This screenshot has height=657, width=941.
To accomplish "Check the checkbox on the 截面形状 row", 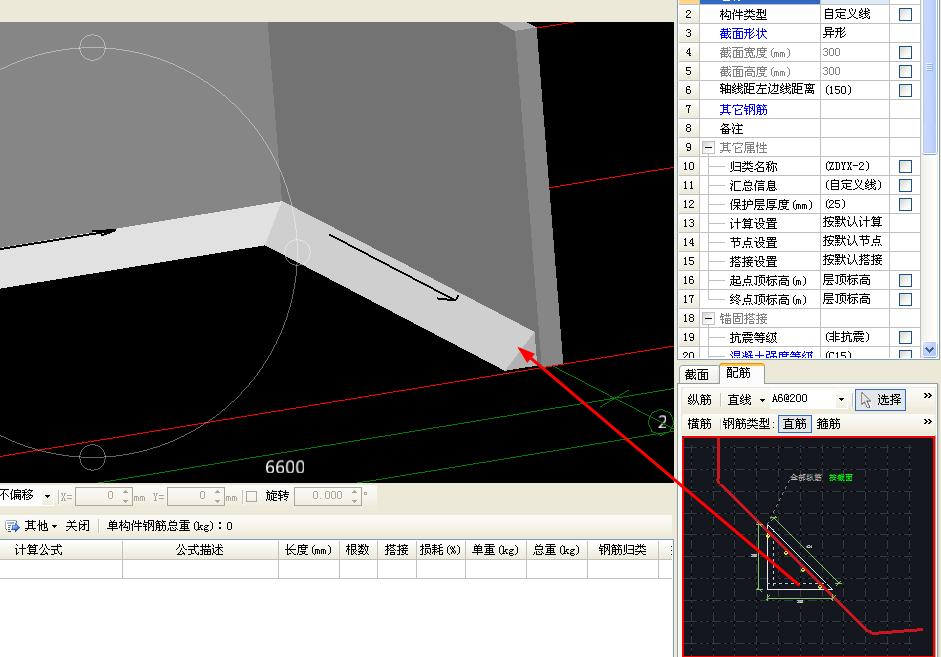I will click(x=905, y=33).
